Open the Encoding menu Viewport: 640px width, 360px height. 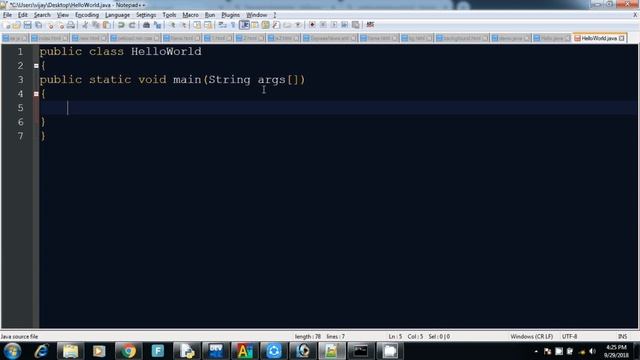[x=87, y=15]
